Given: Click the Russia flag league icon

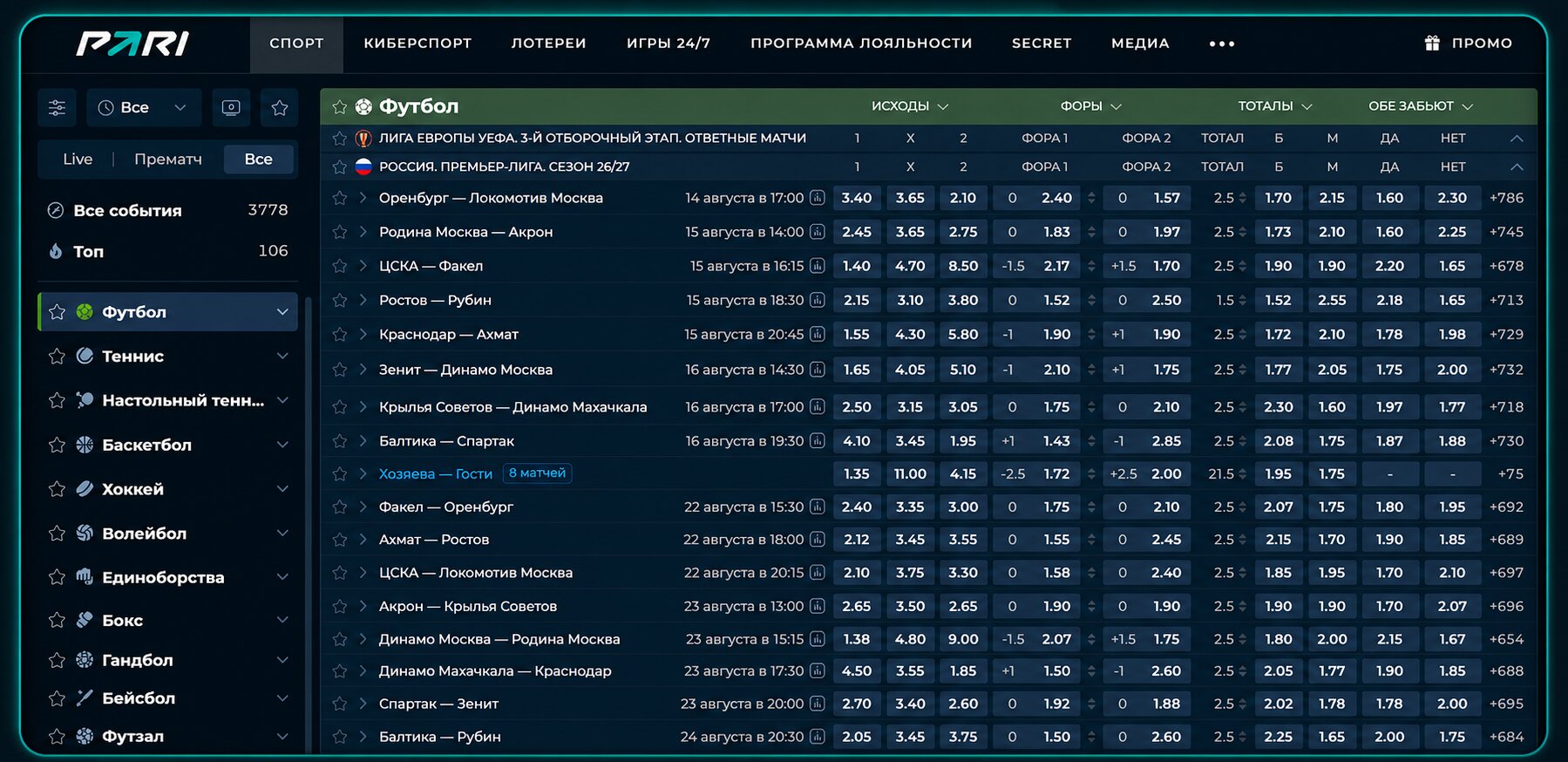Looking at the screenshot, I should (x=363, y=167).
